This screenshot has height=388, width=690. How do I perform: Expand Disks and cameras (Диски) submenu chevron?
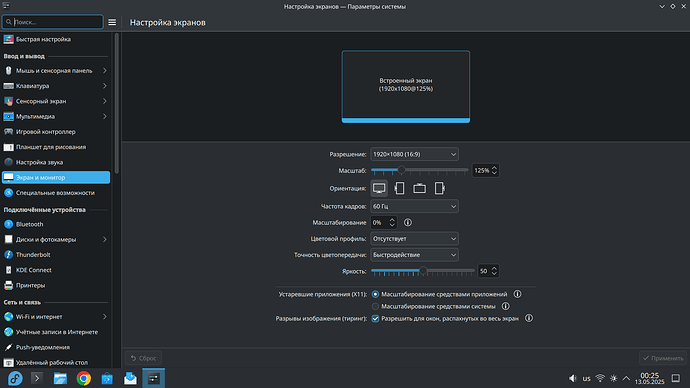point(105,239)
